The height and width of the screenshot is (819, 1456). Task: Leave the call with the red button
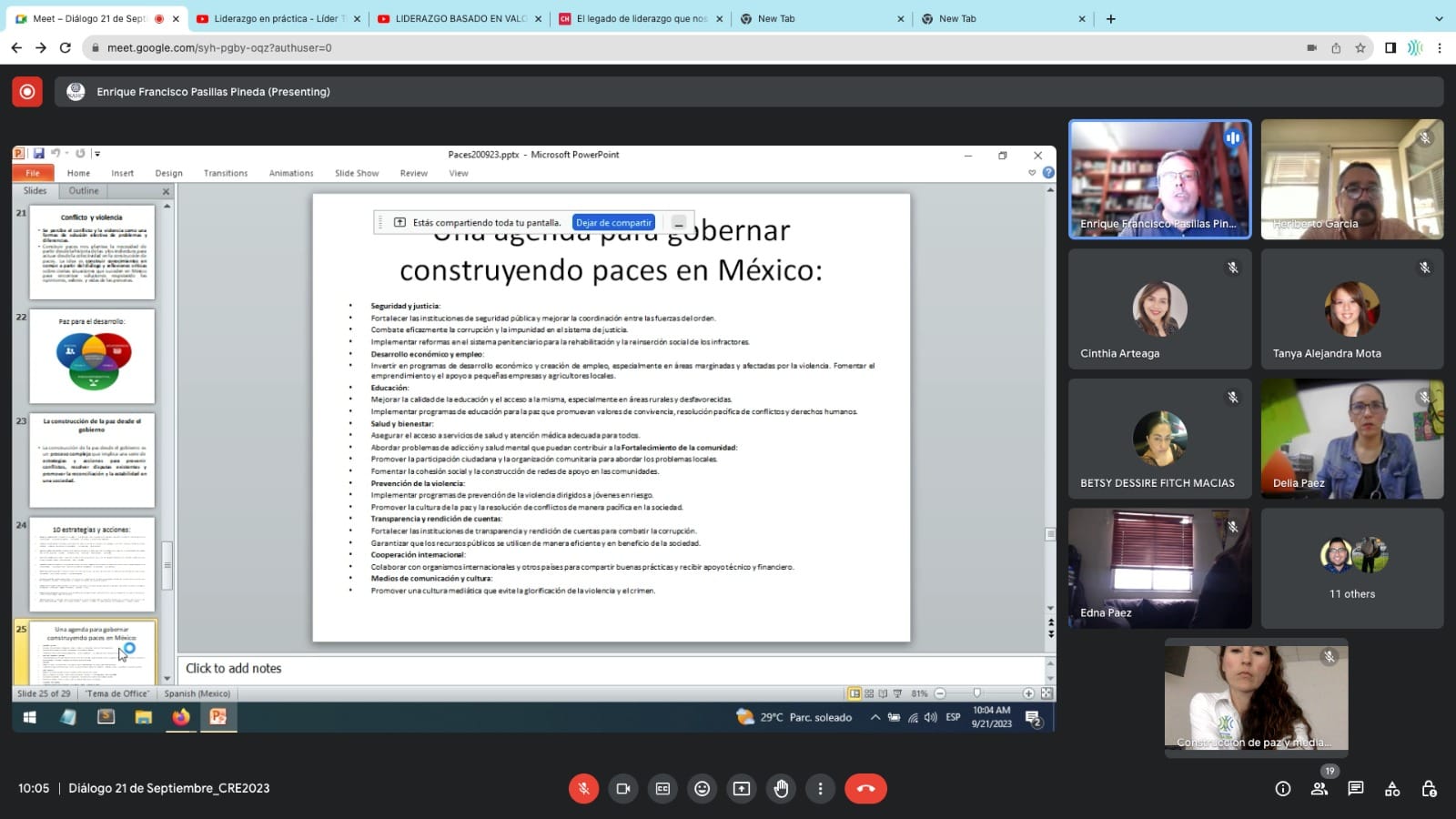tap(865, 788)
